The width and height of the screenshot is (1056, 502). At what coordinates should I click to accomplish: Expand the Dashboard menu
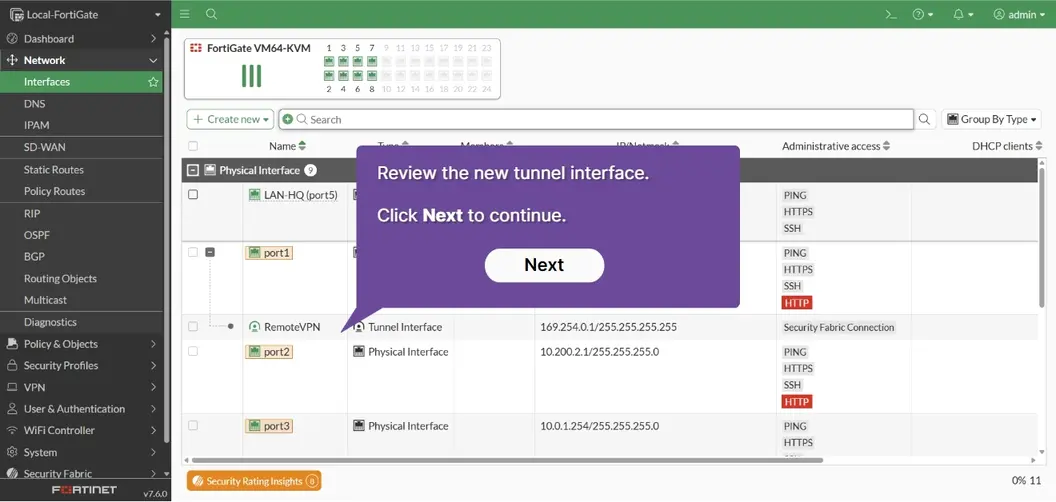click(81, 38)
